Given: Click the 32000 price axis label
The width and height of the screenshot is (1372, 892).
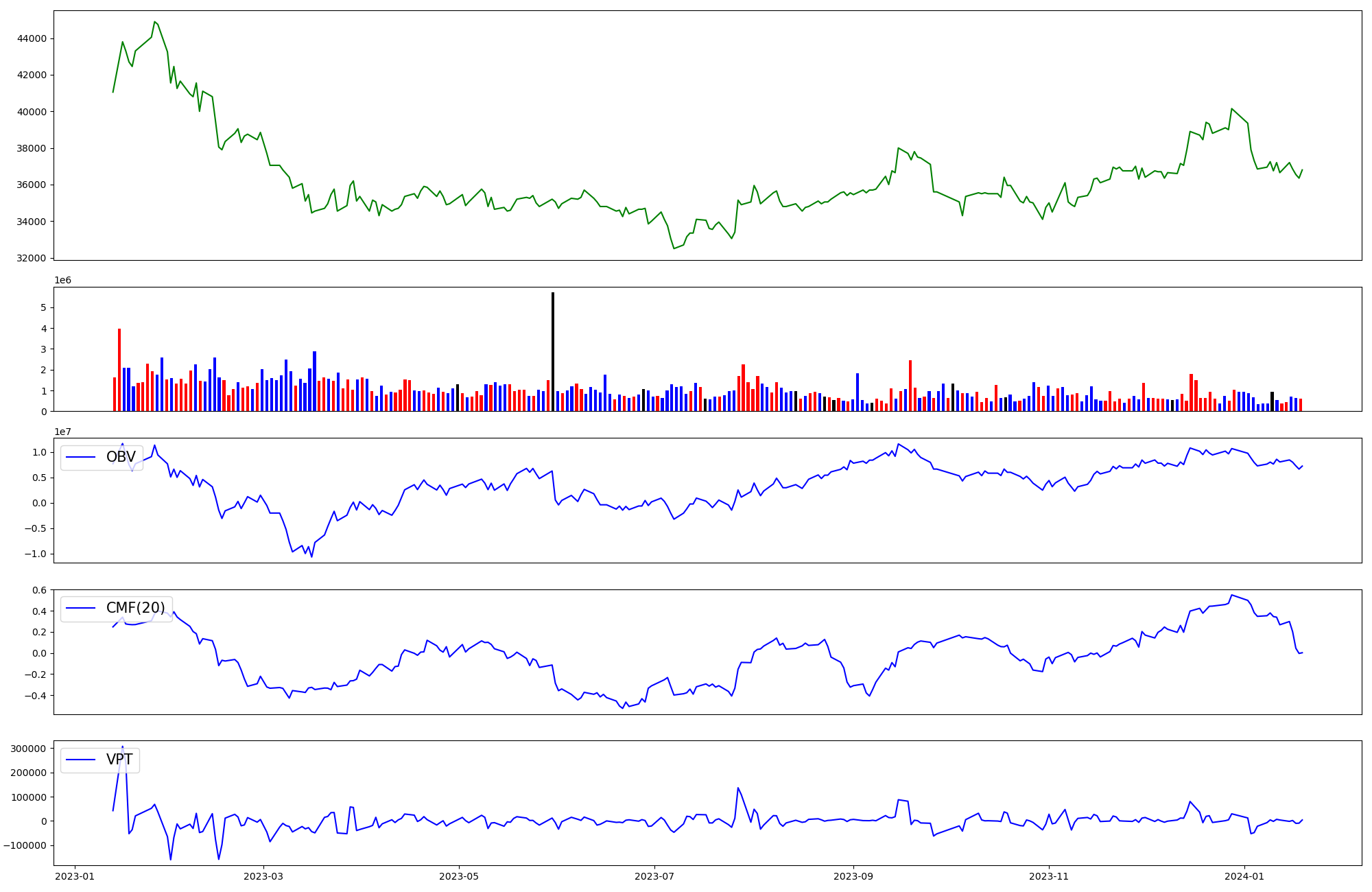Looking at the screenshot, I should (x=32, y=258).
